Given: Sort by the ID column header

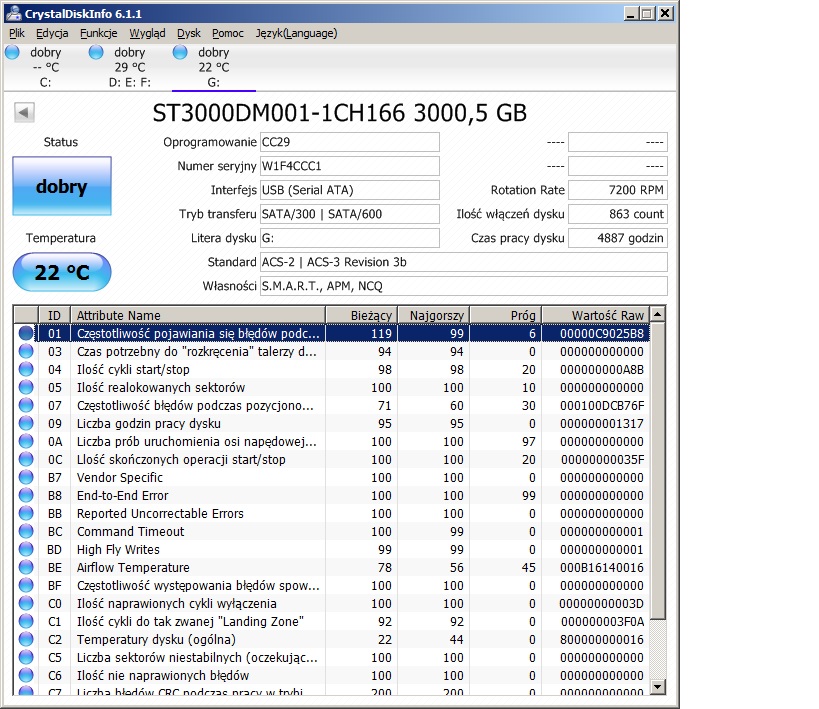Looking at the screenshot, I should pyautogui.click(x=54, y=316).
